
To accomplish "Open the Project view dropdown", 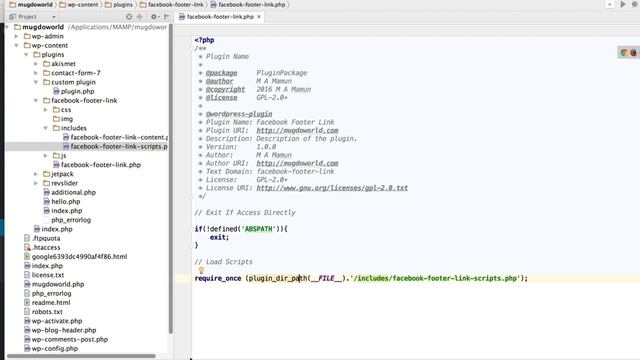I will click(53, 17).
